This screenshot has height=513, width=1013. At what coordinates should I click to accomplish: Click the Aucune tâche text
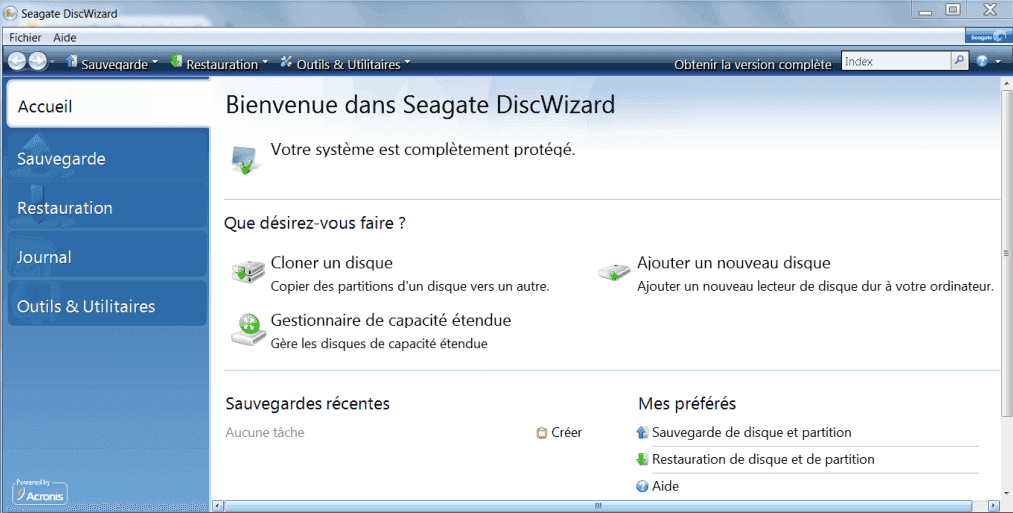pos(265,433)
